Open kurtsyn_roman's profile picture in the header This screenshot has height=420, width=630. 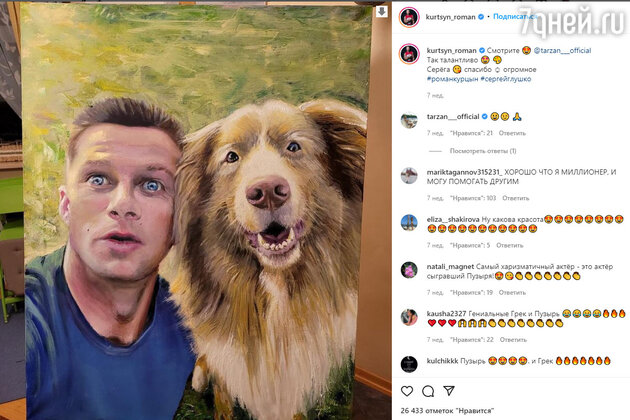point(409,17)
